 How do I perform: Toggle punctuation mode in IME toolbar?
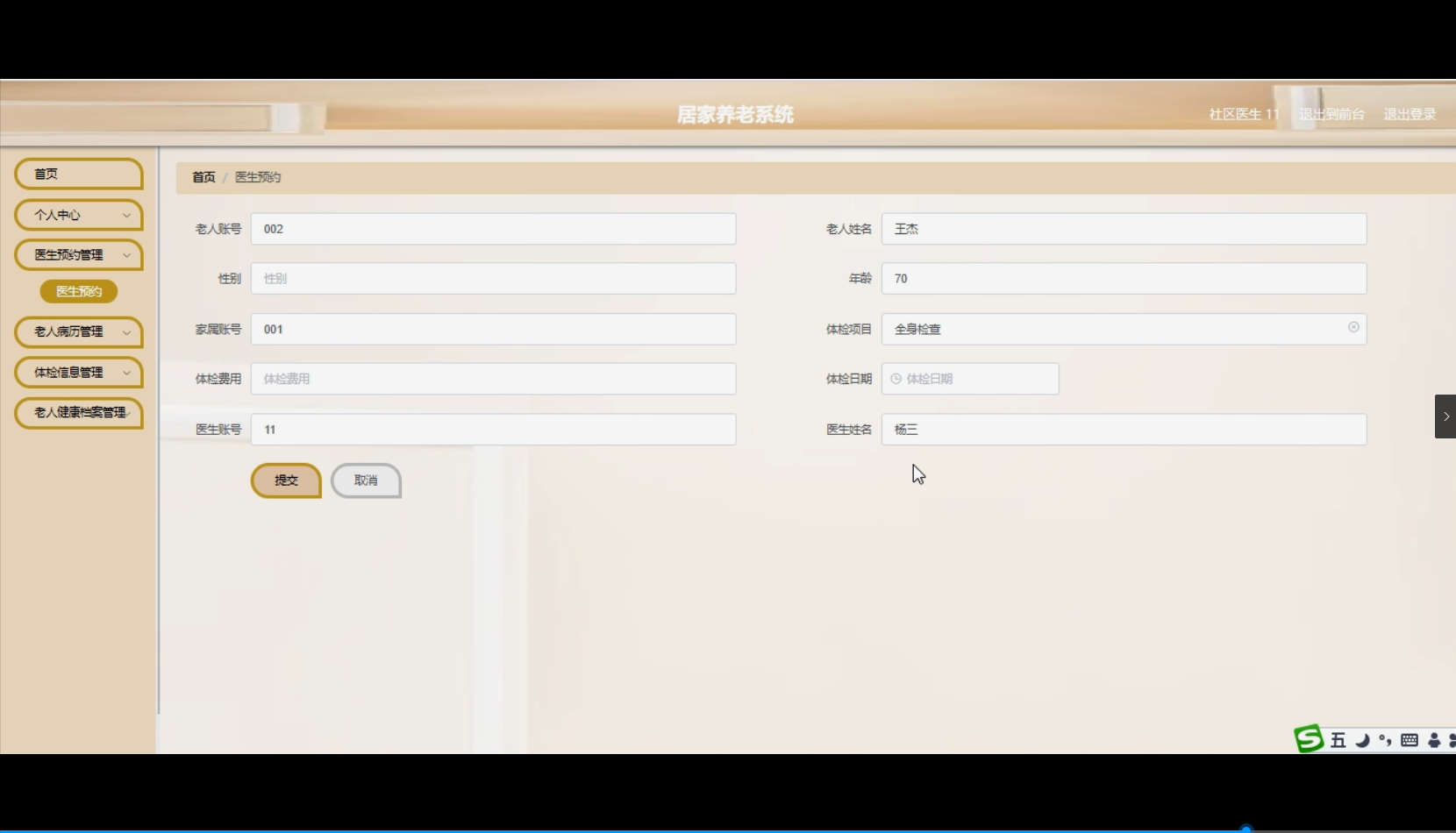coord(1385,740)
